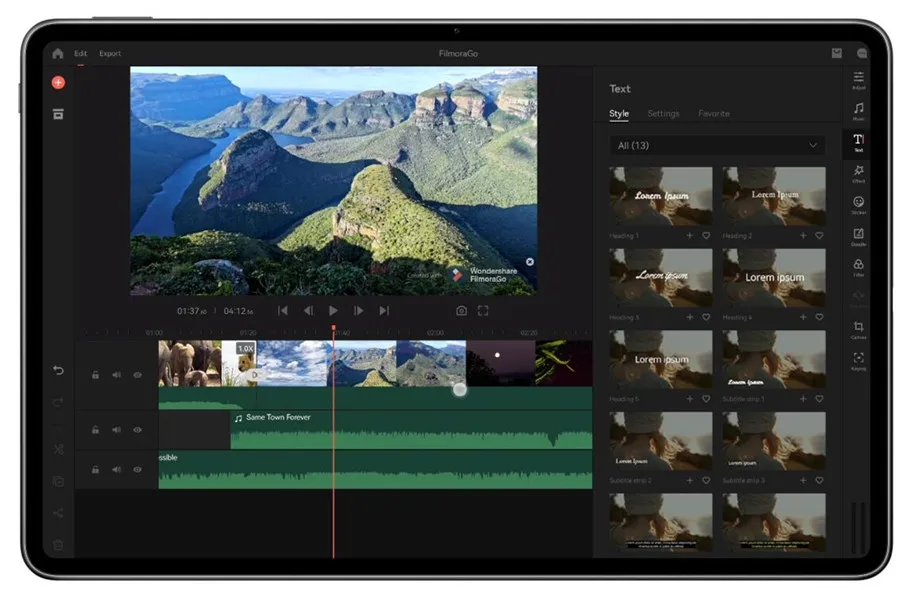Undo the last action in the left toolbar
The height and width of the screenshot is (590, 900).
point(58,371)
